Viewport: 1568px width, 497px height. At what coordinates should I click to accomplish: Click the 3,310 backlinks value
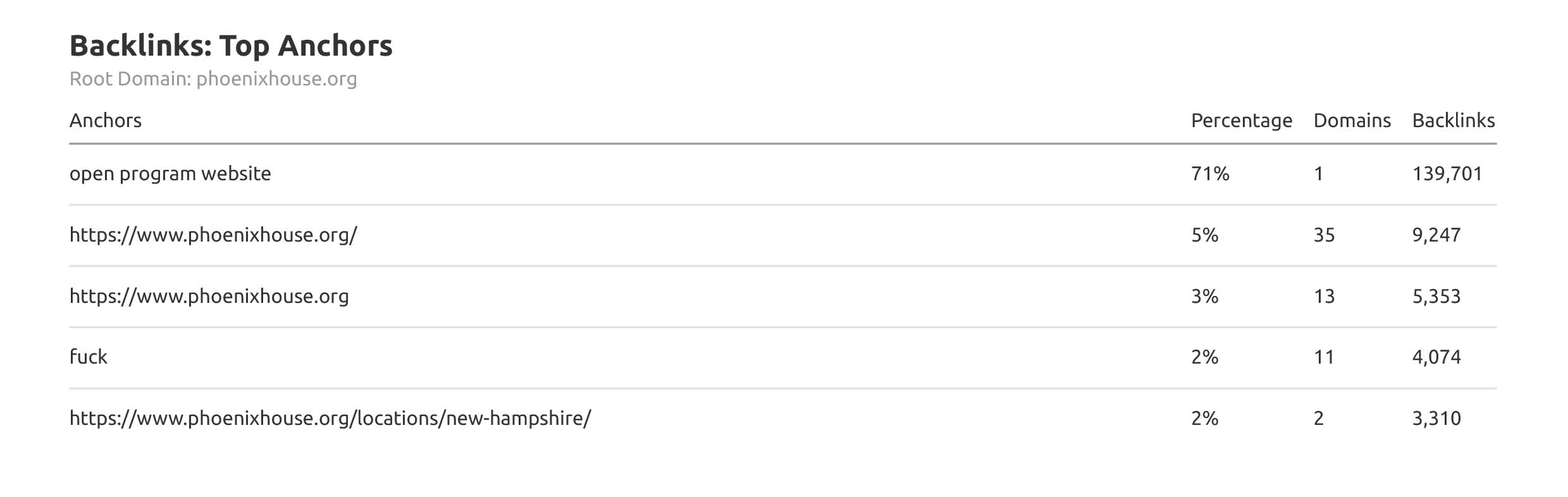(1436, 419)
